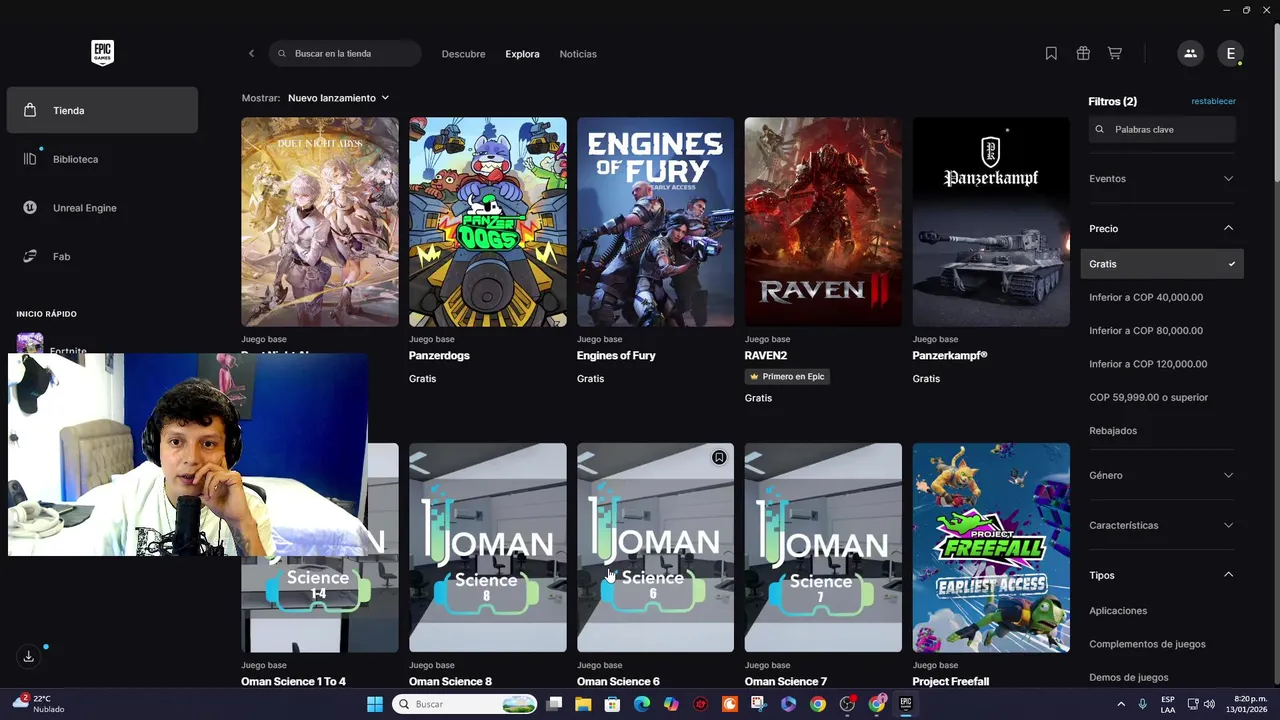Open the weather widget 22°C Nublado
This screenshot has height=720, width=1280.
[x=40, y=704]
